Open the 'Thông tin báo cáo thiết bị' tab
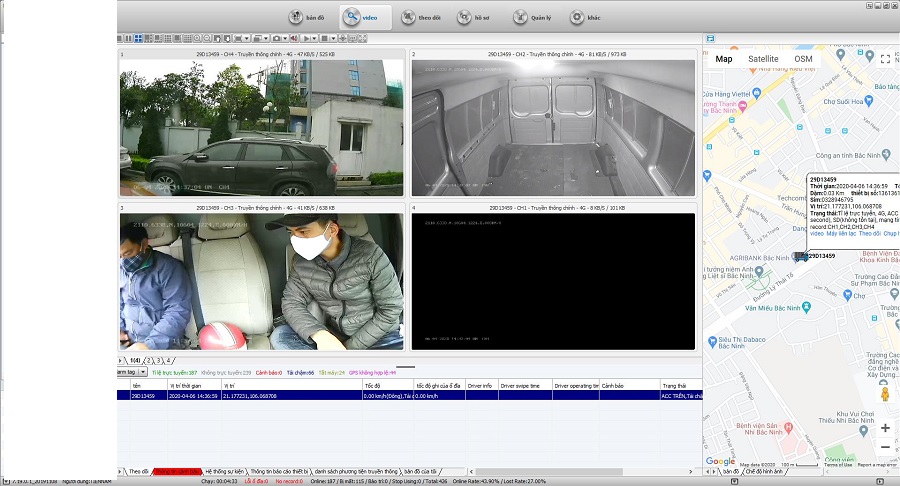Viewport: 900px width, 486px height. click(x=278, y=471)
